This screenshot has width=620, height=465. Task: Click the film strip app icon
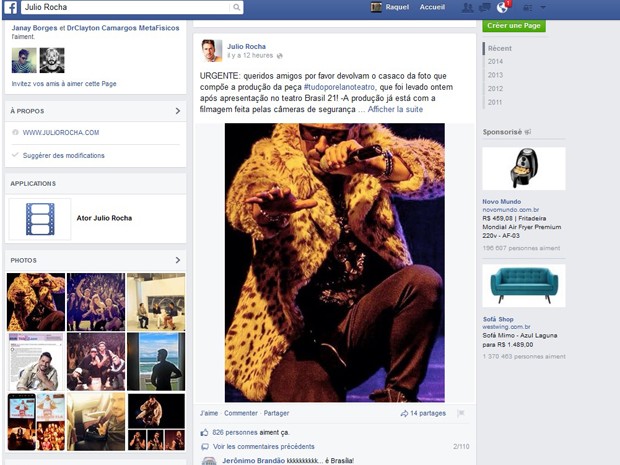coord(40,217)
